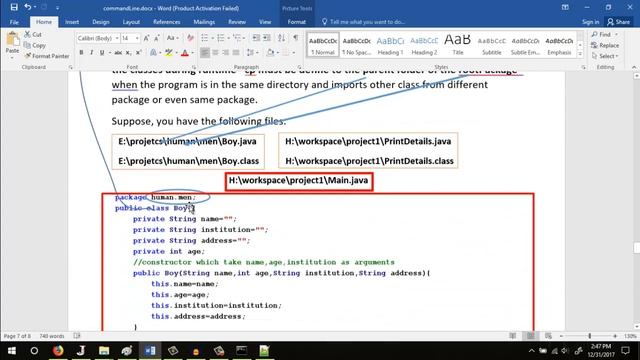Increase paragraph indent
Viewport: 640px width, 360px height.
tap(267, 38)
